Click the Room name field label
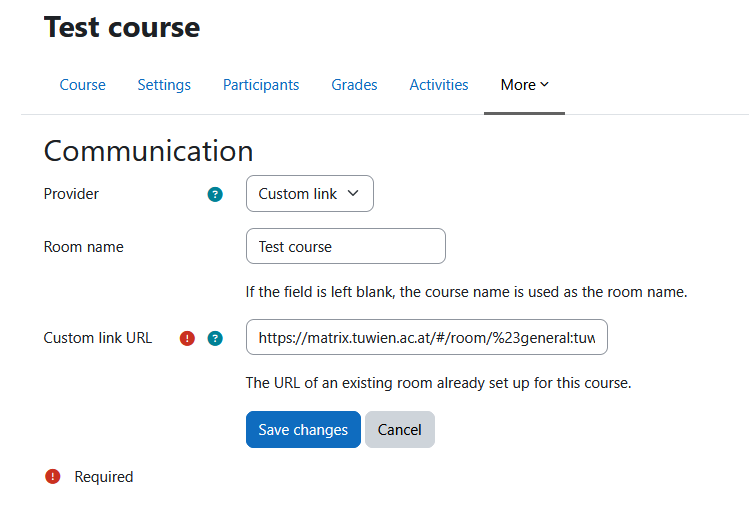 84,247
